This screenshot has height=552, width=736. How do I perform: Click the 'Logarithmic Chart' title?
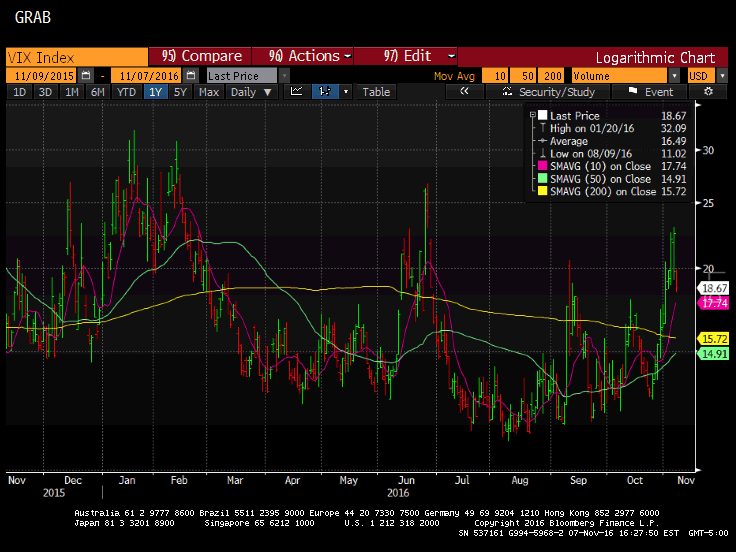tap(655, 57)
